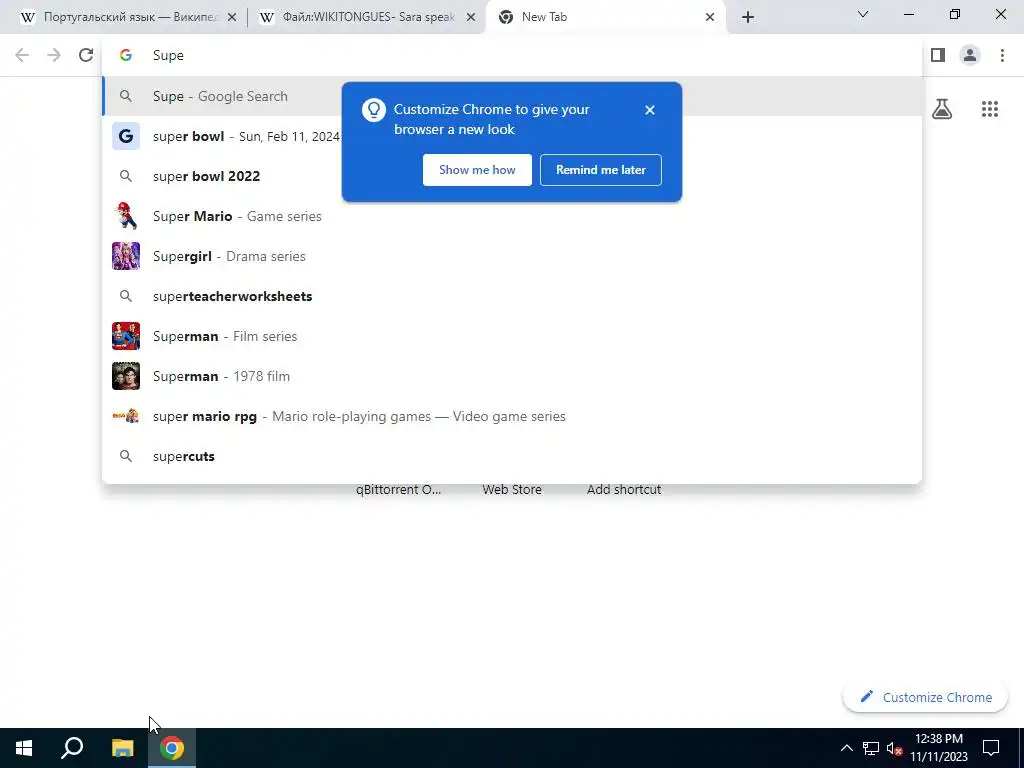Choose the Supergirl Drama series suggestion
This screenshot has height=768, width=1024.
click(512, 256)
